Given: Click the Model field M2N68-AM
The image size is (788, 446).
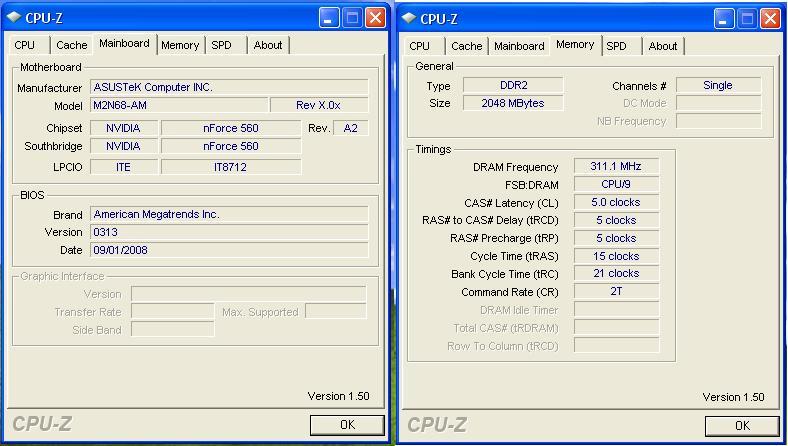Looking at the screenshot, I should 179,106.
